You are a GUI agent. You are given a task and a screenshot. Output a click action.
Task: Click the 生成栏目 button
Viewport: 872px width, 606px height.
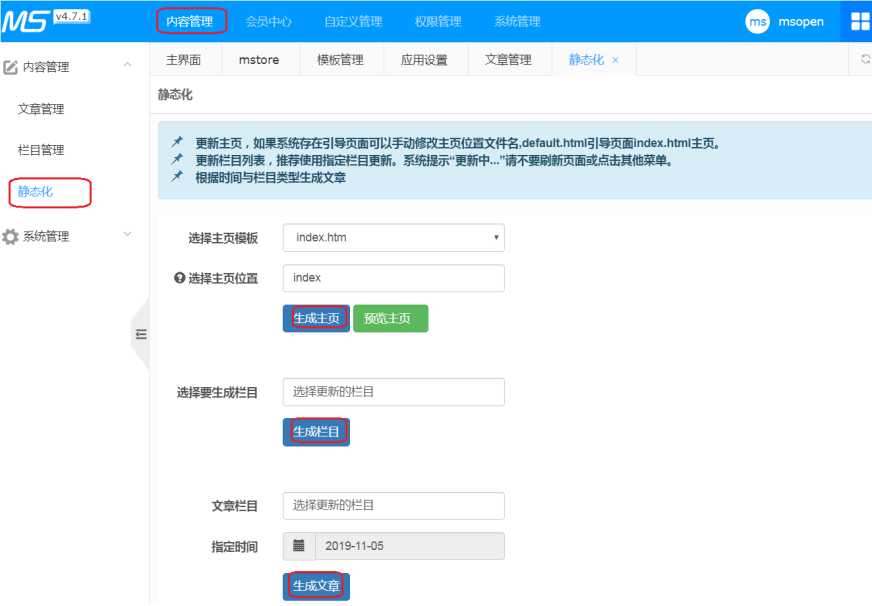(316, 432)
